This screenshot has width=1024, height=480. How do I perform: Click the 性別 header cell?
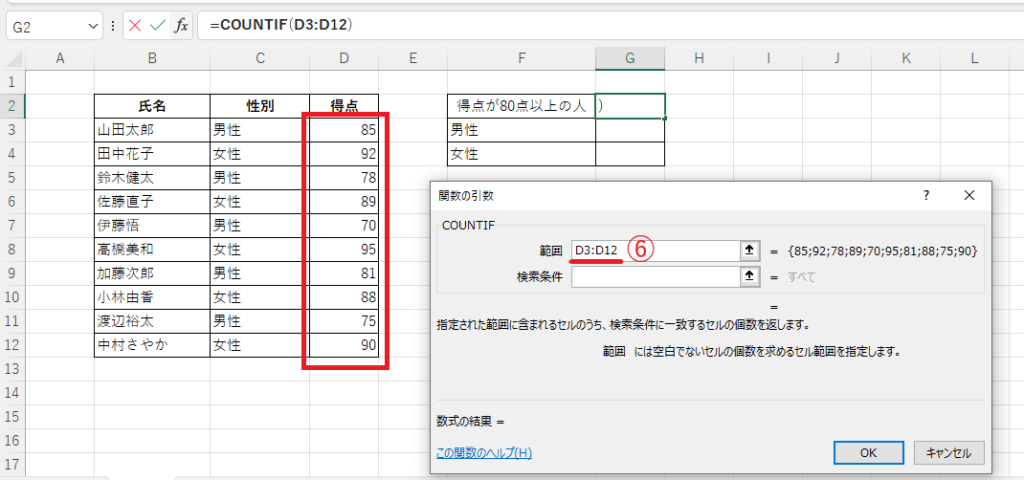pos(260,106)
